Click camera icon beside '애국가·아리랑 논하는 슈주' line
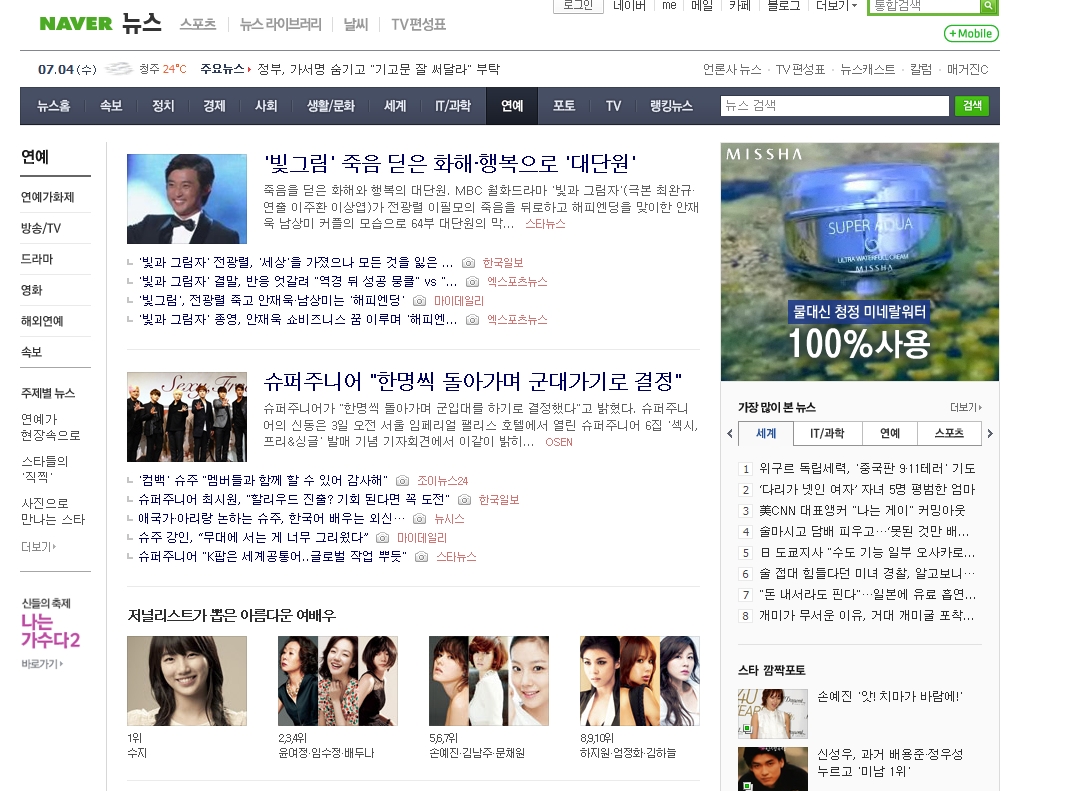The image size is (1088, 791). [420, 519]
